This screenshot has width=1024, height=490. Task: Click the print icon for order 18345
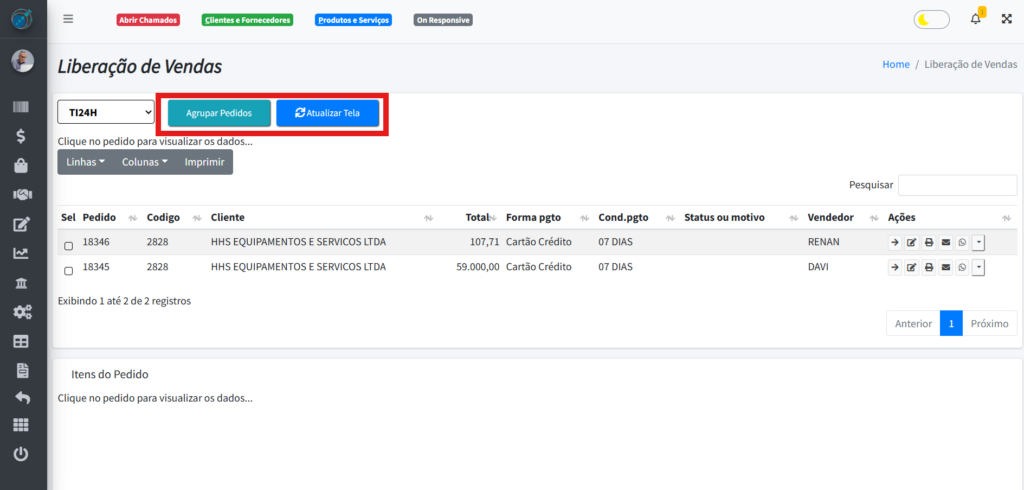click(928, 267)
